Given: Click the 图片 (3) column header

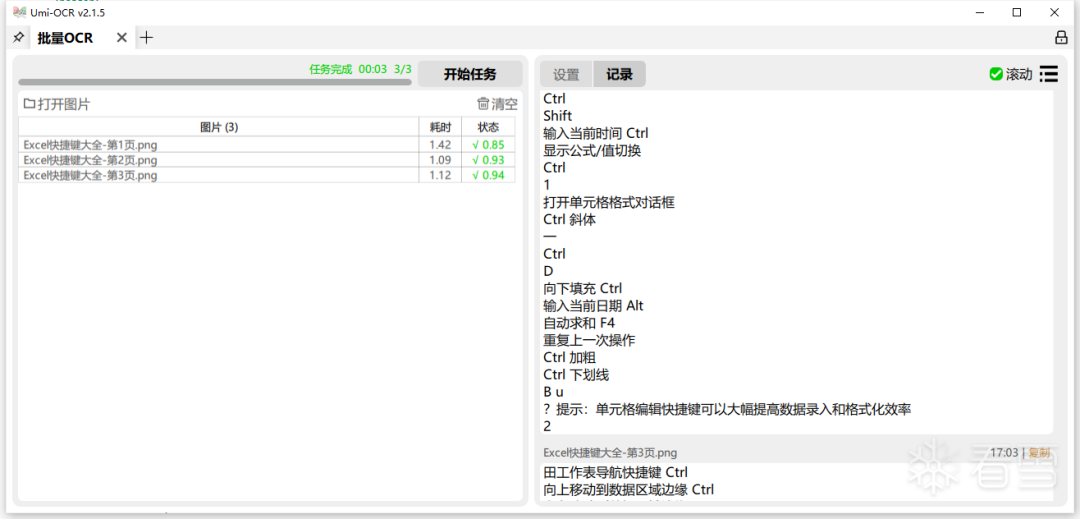Looking at the screenshot, I should pyautogui.click(x=218, y=127).
